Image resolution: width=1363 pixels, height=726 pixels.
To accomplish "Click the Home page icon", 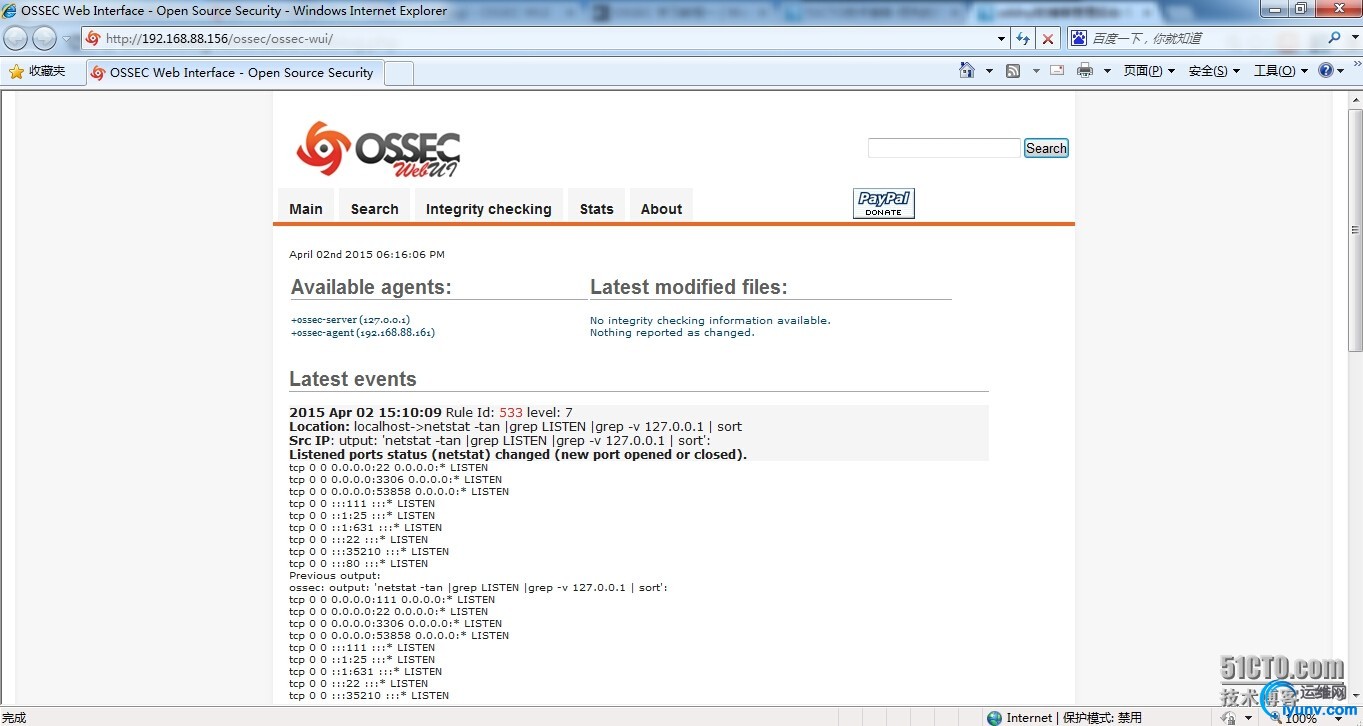I will tap(966, 70).
